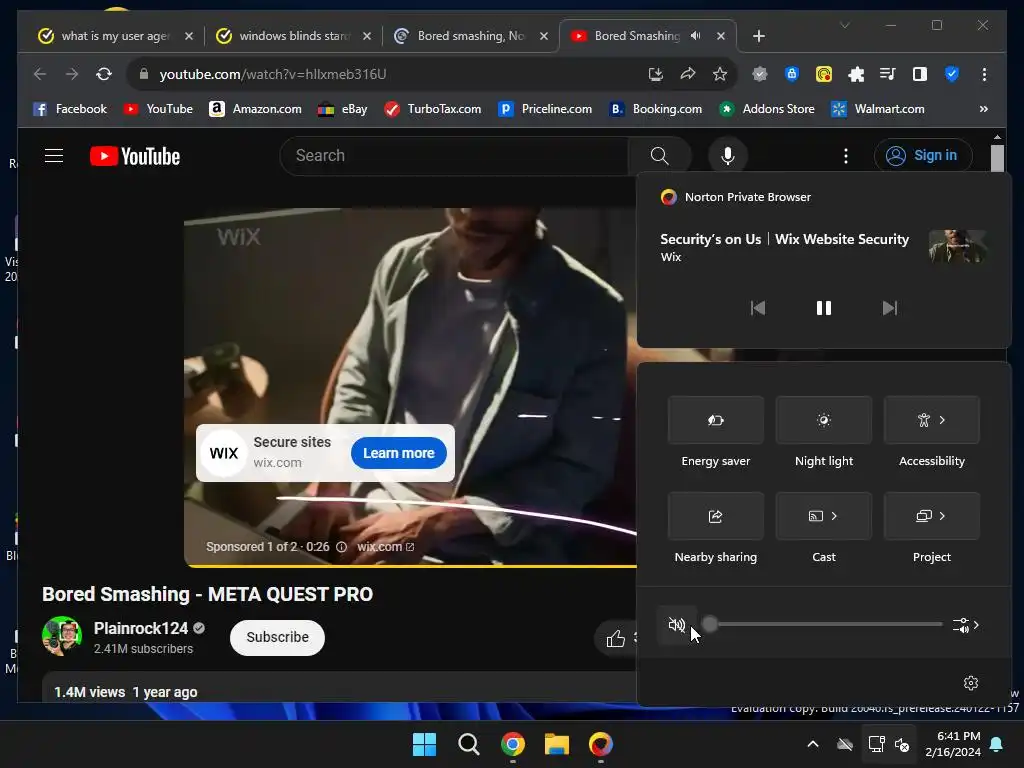Click the volume slider track
Image resolution: width=1024 pixels, height=768 pixels.
click(x=823, y=624)
